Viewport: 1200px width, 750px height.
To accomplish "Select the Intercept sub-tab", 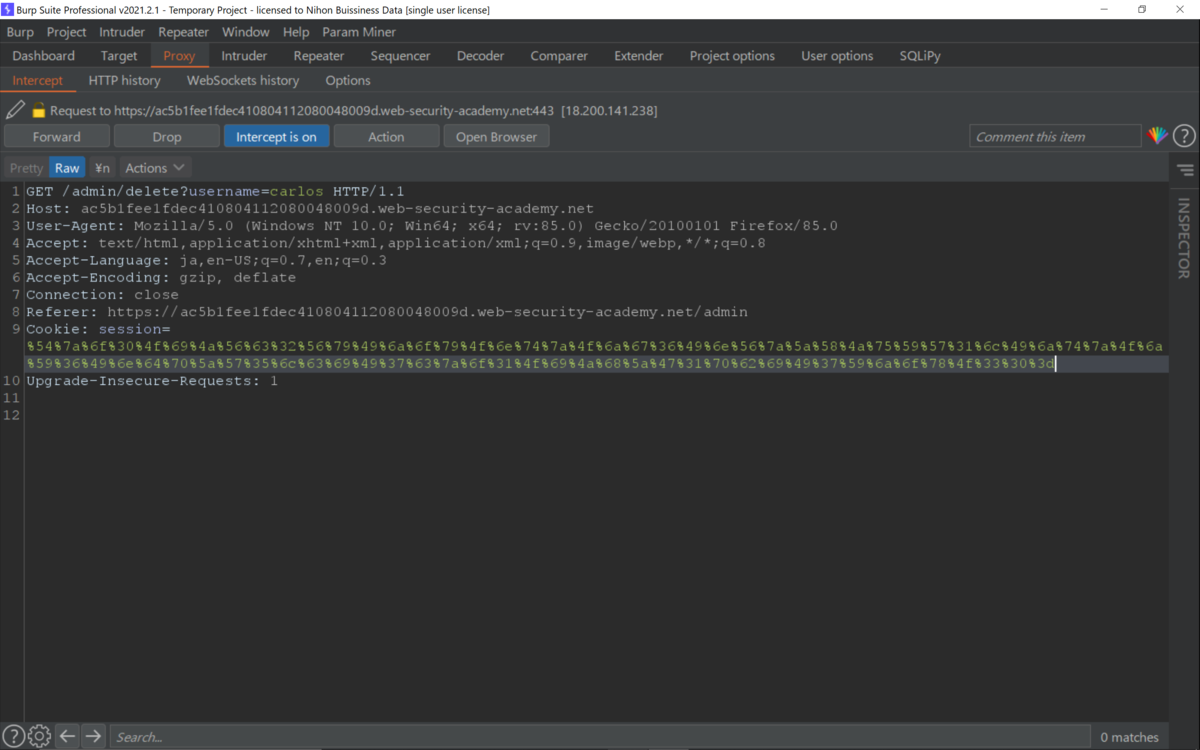I will click(x=38, y=80).
